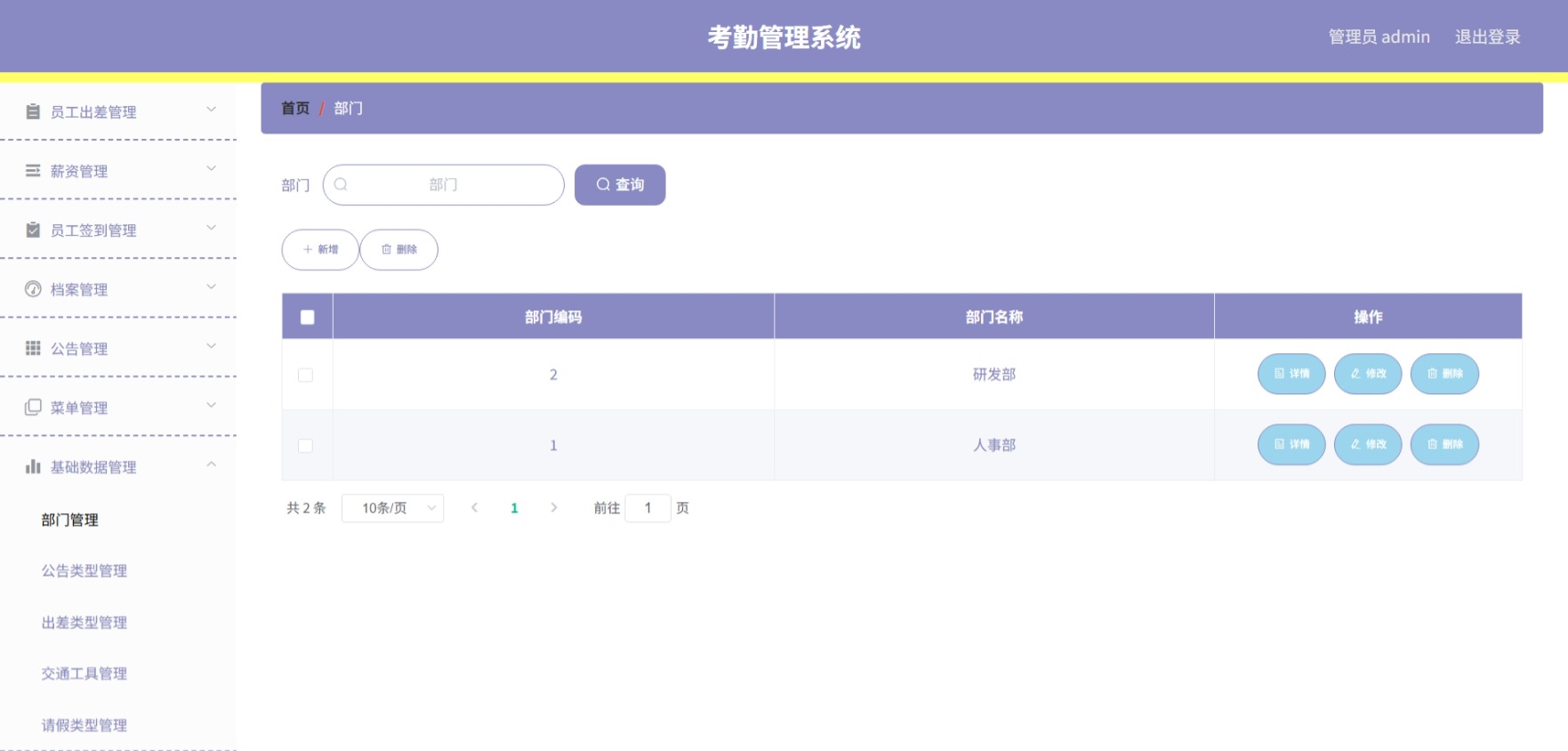Click the 薪资管理 list icon
The height and width of the screenshot is (751, 1568).
coord(33,170)
